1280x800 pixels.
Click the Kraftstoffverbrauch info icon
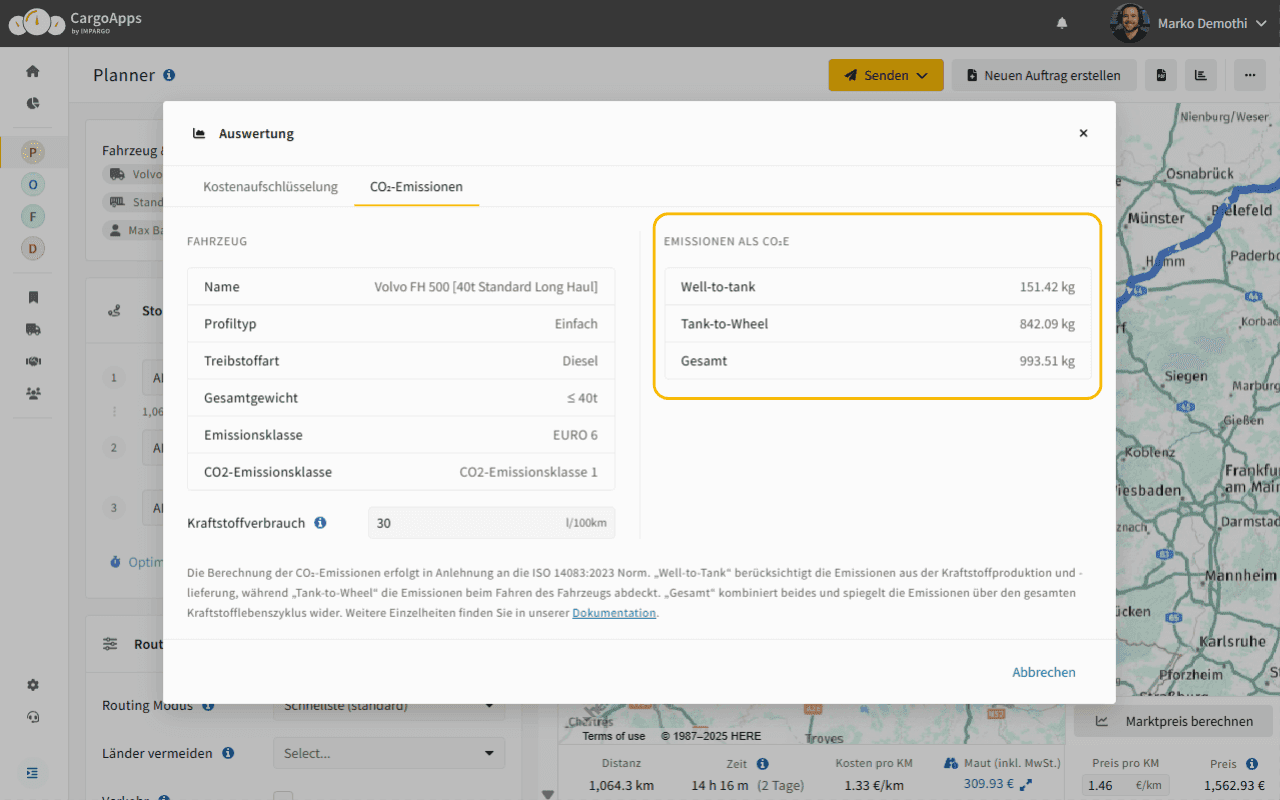[320, 523]
